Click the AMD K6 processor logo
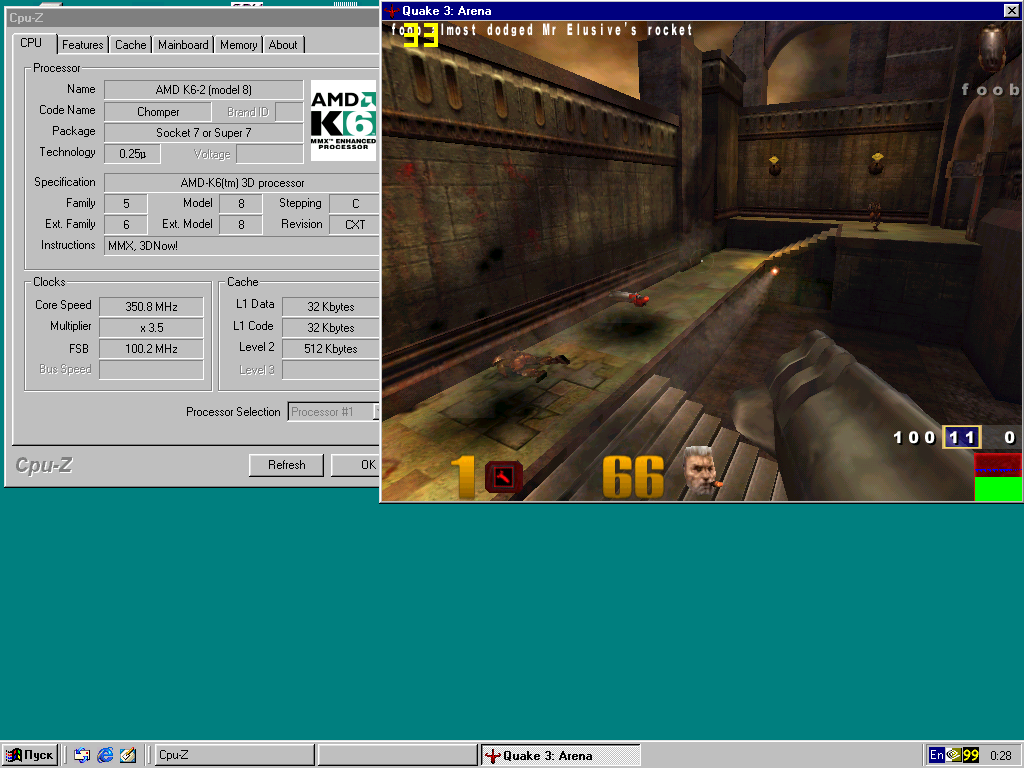Image resolution: width=1024 pixels, height=768 pixels. 344,121
